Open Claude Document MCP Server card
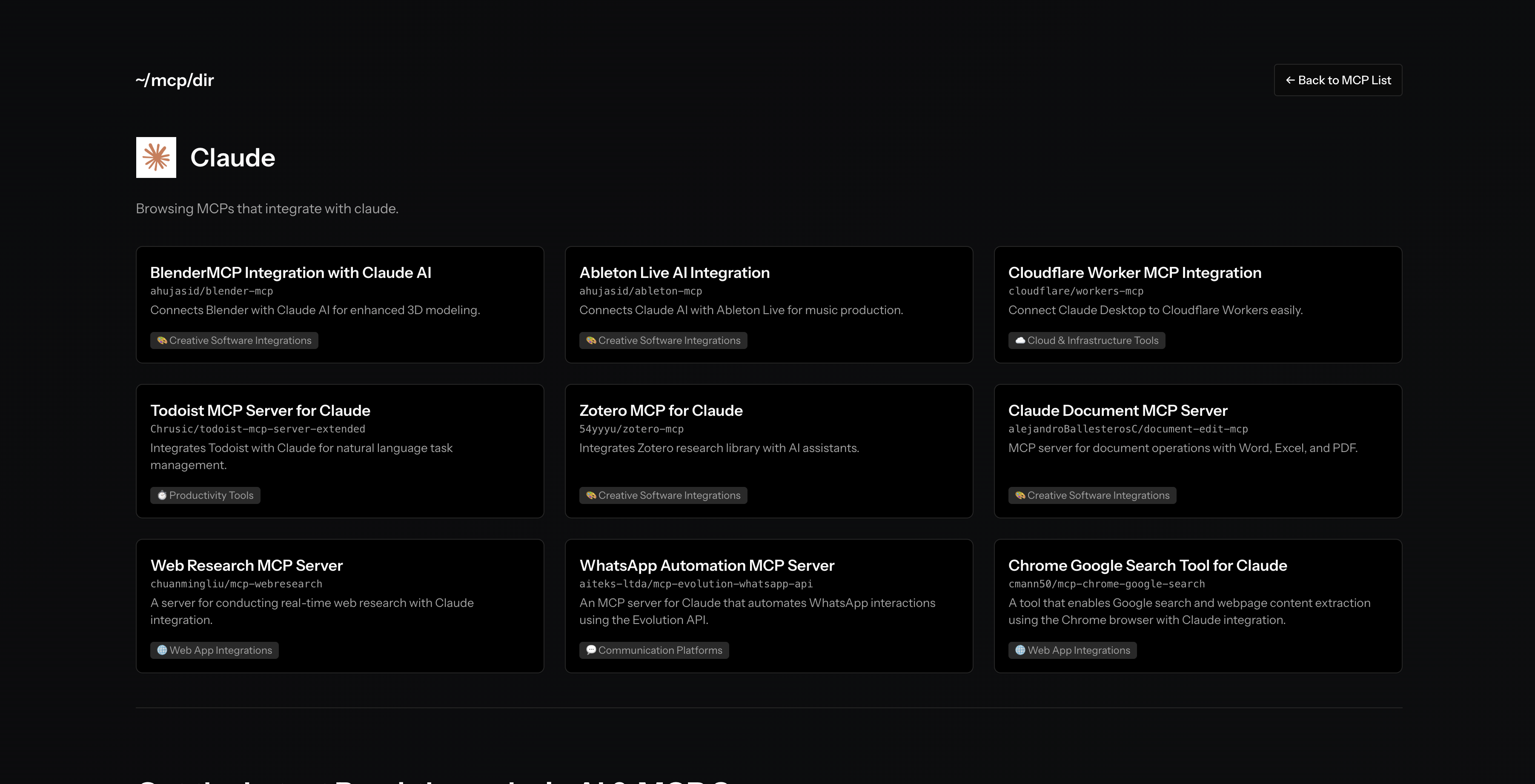1535x784 pixels. click(1117, 410)
